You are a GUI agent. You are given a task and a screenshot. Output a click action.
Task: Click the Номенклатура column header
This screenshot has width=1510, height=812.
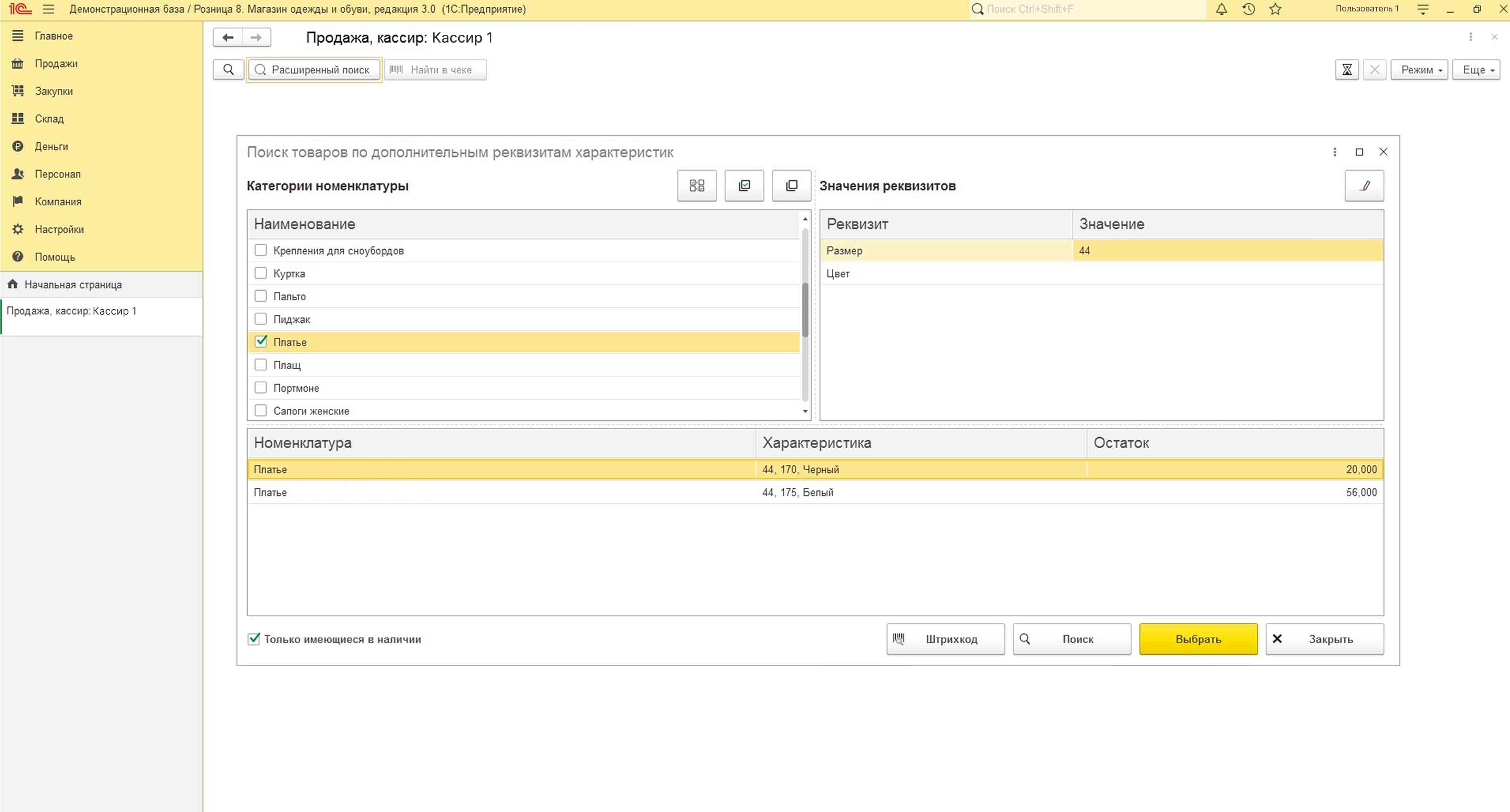click(x=501, y=443)
